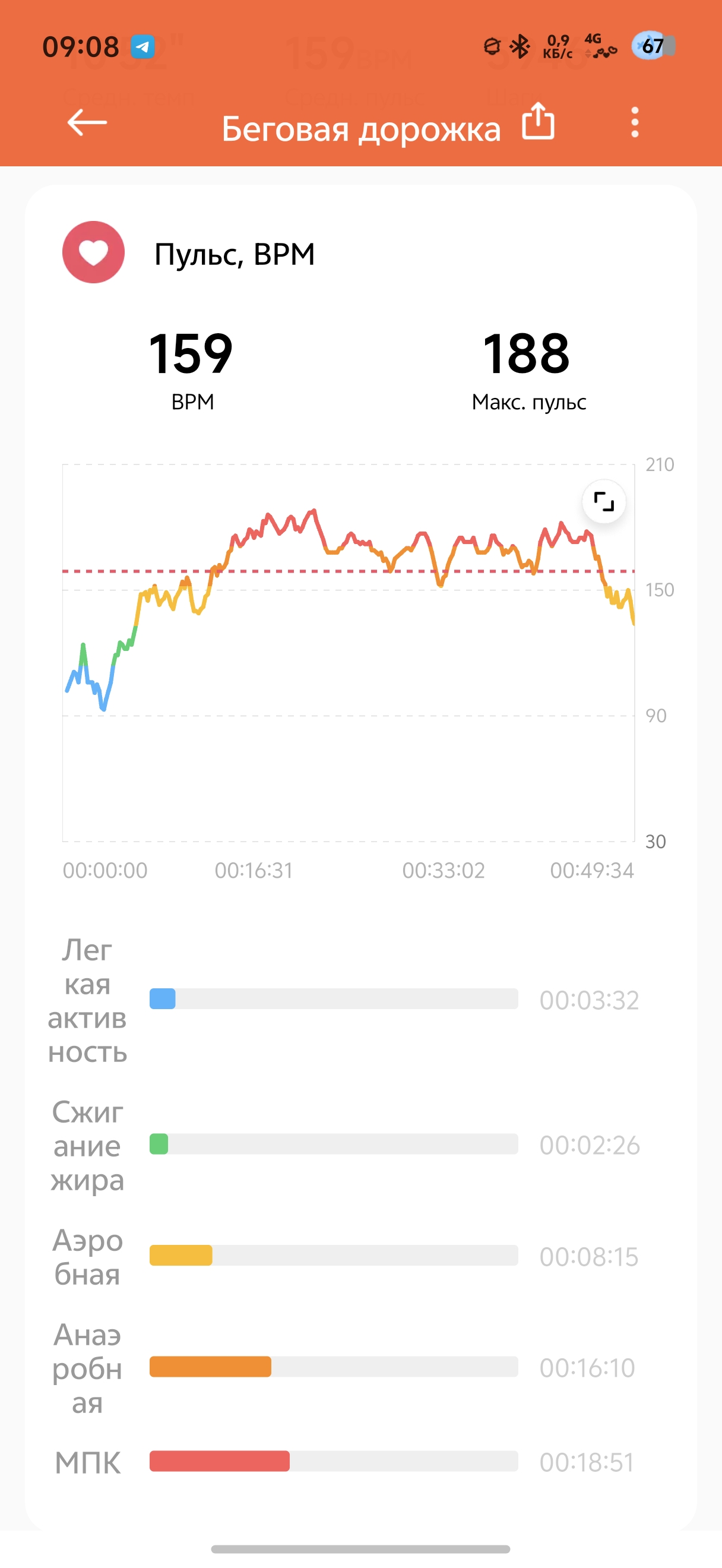
Task: Share the treadmill workout
Action: pos(539,122)
